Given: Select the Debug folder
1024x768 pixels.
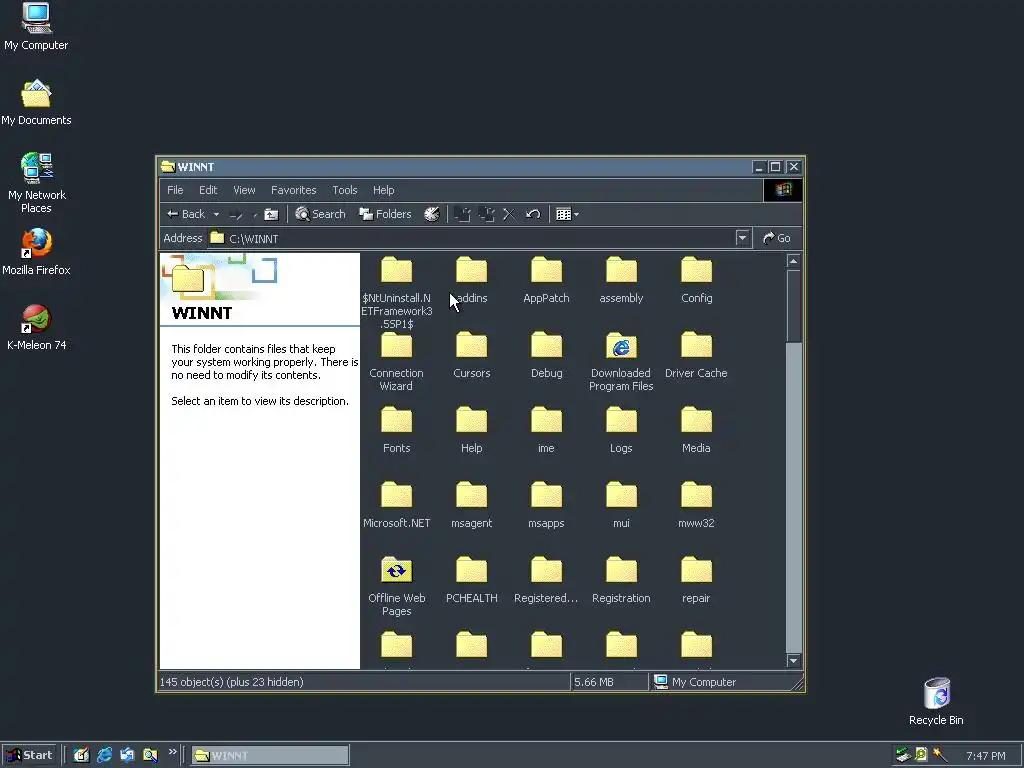Looking at the screenshot, I should [x=547, y=356].
